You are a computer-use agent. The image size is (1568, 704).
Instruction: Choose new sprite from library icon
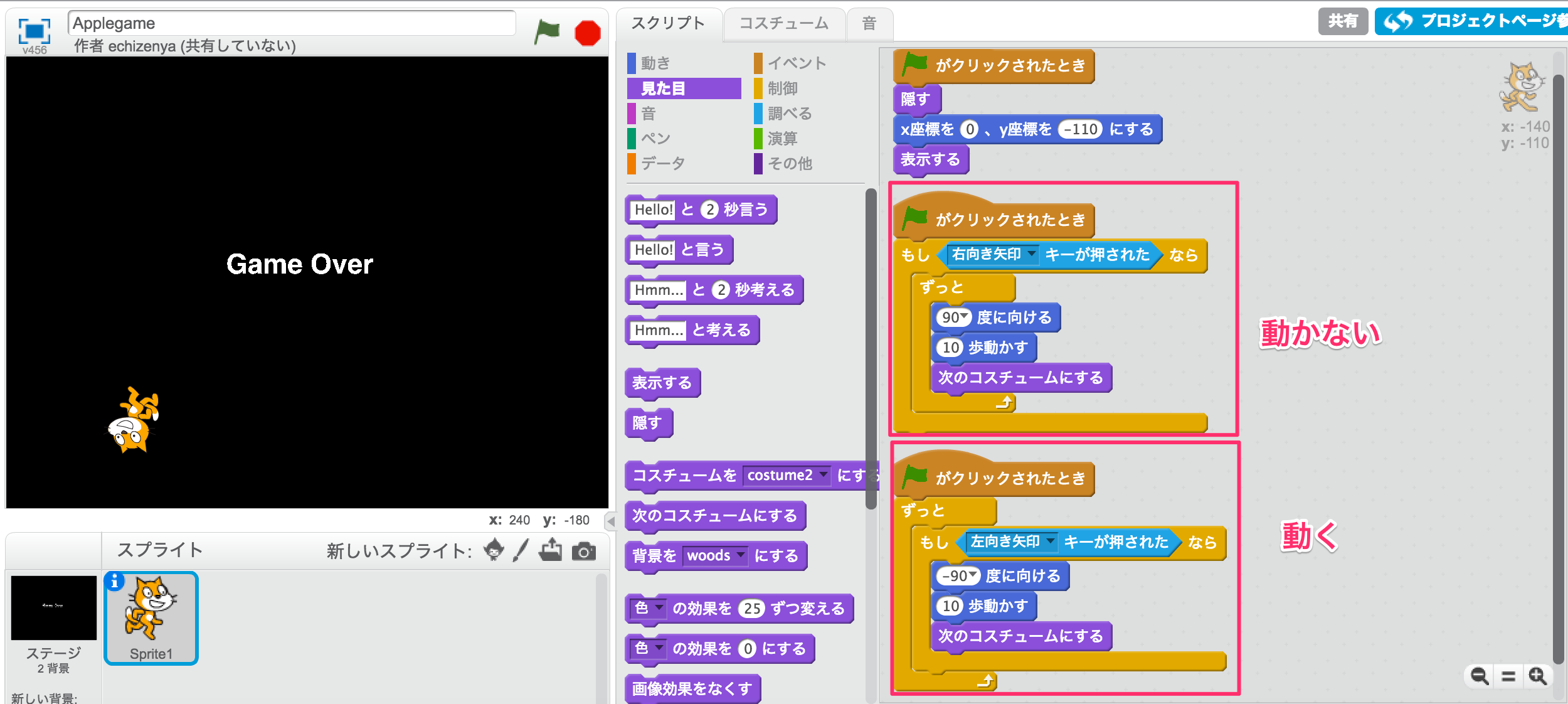494,550
